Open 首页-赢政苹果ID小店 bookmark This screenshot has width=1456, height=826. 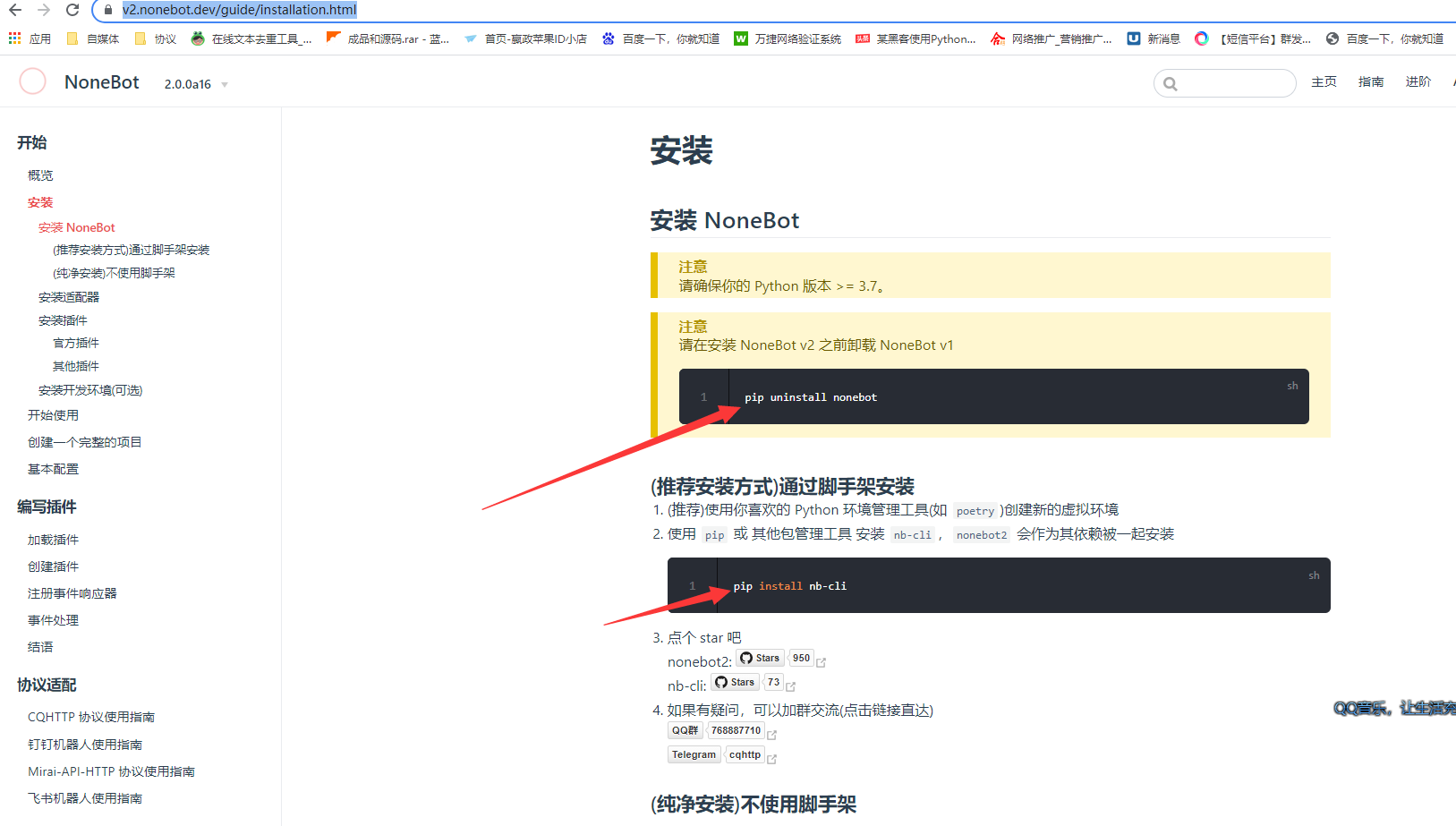[x=525, y=38]
